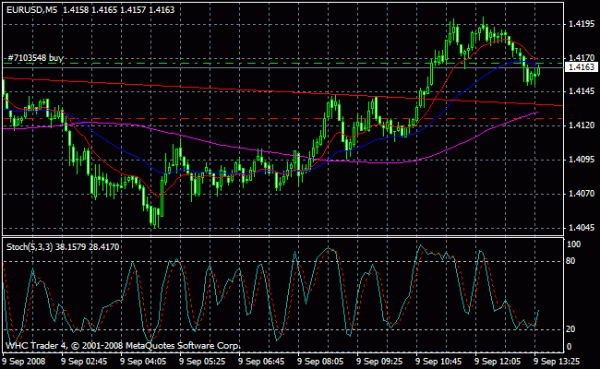Click the 1.4195 price axis label
This screenshot has width=600, height=369.
click(582, 24)
